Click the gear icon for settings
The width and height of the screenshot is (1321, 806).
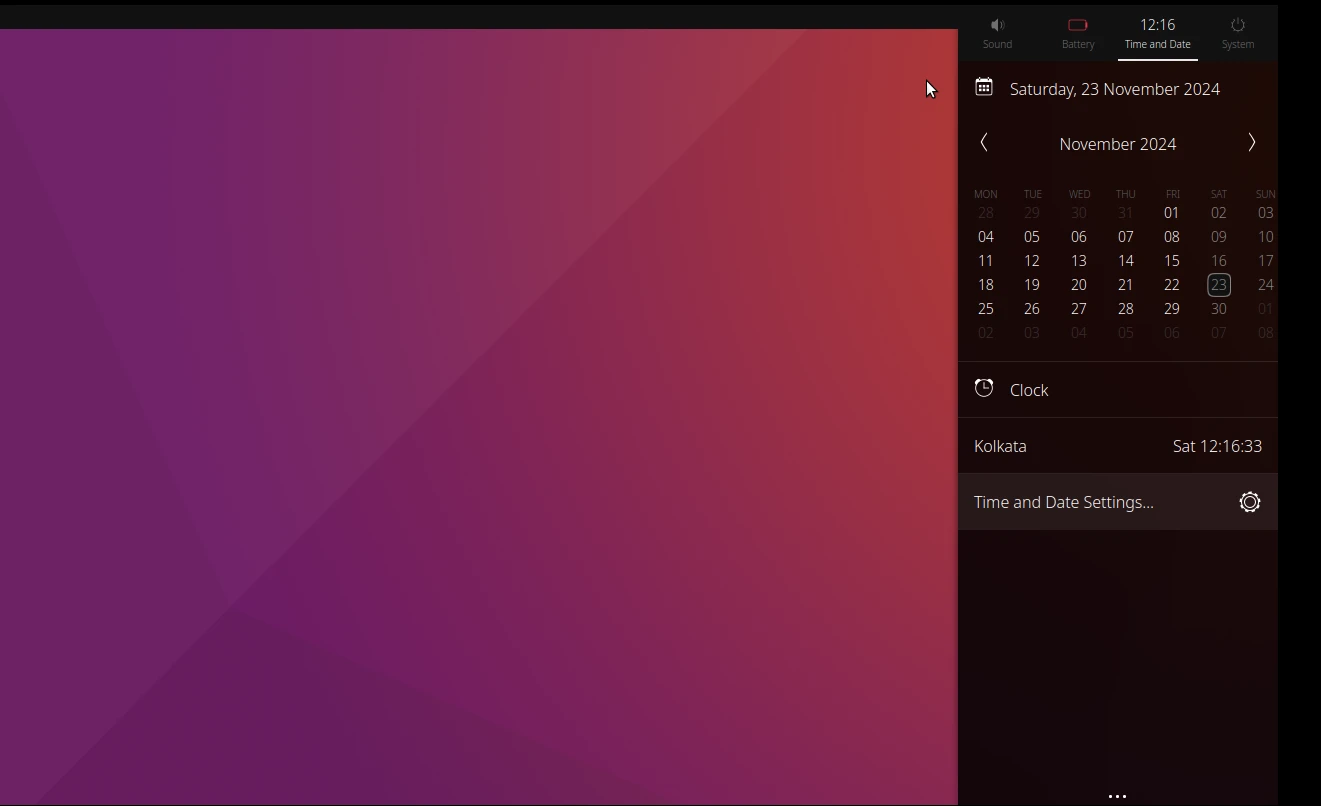pos(1249,502)
